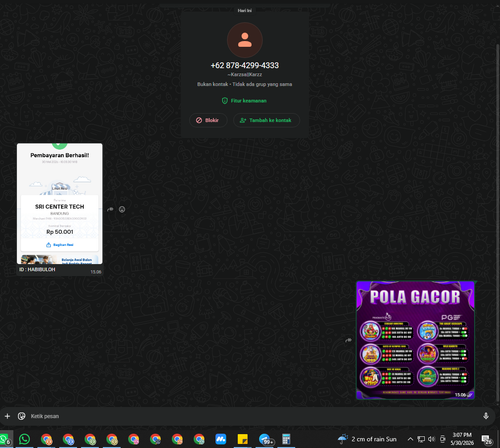
Task: Open the Pembayaran Berhasil receipt image
Action: pos(60,204)
